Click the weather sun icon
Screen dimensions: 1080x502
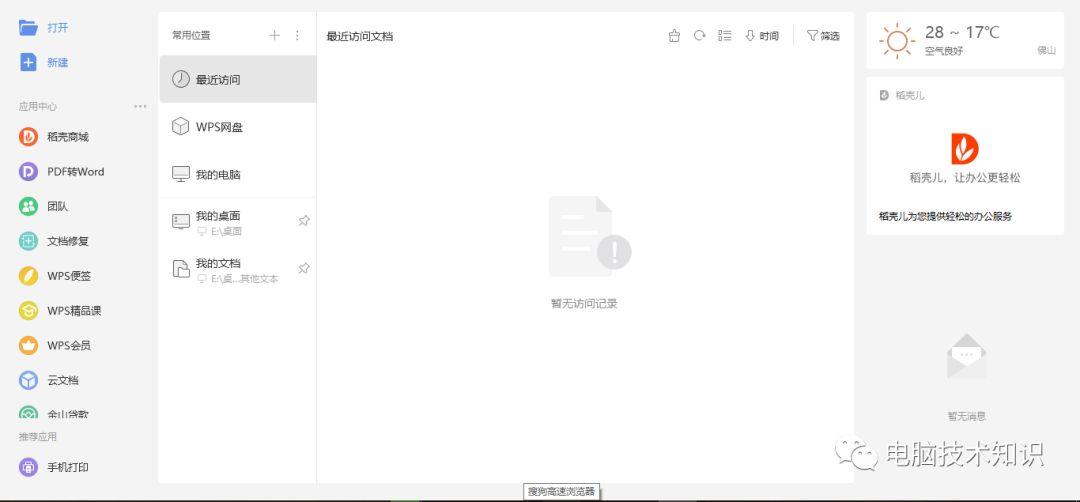click(x=897, y=41)
